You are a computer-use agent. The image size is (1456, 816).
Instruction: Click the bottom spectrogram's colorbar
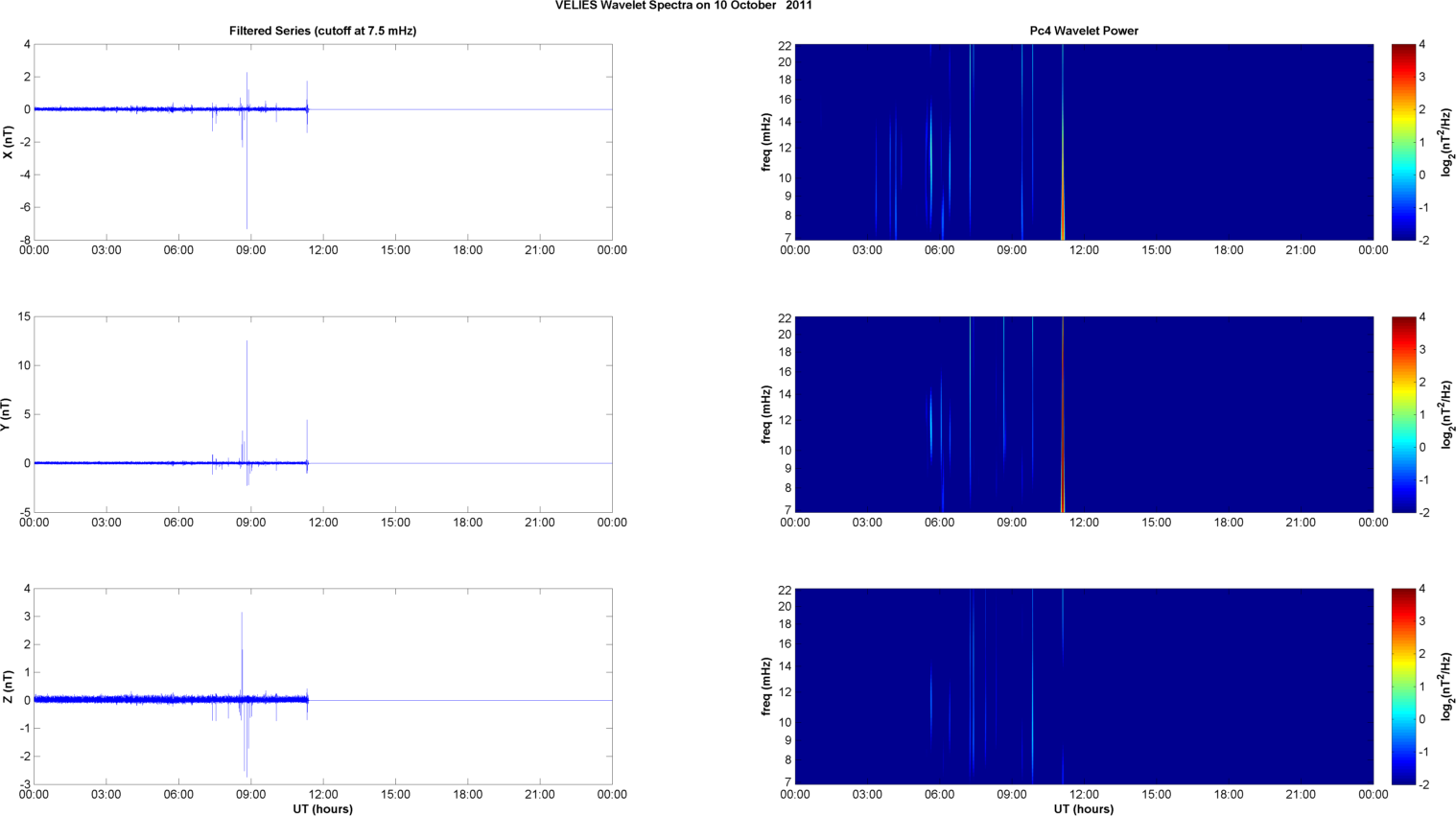click(x=1402, y=687)
